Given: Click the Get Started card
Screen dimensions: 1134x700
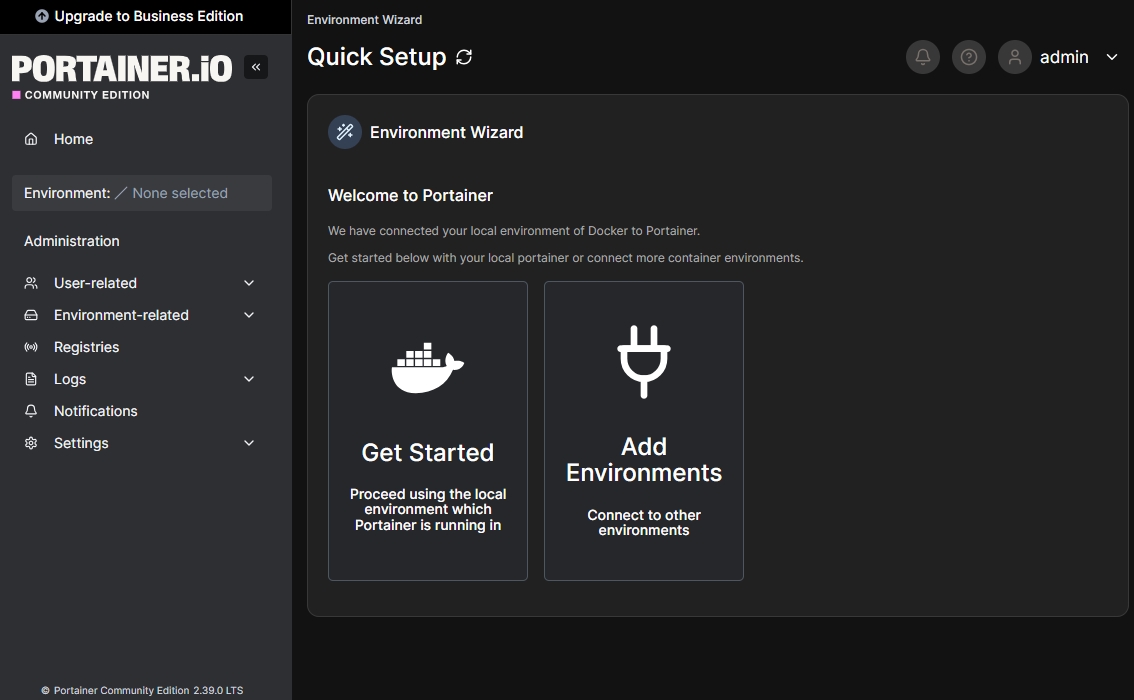Looking at the screenshot, I should pos(427,430).
